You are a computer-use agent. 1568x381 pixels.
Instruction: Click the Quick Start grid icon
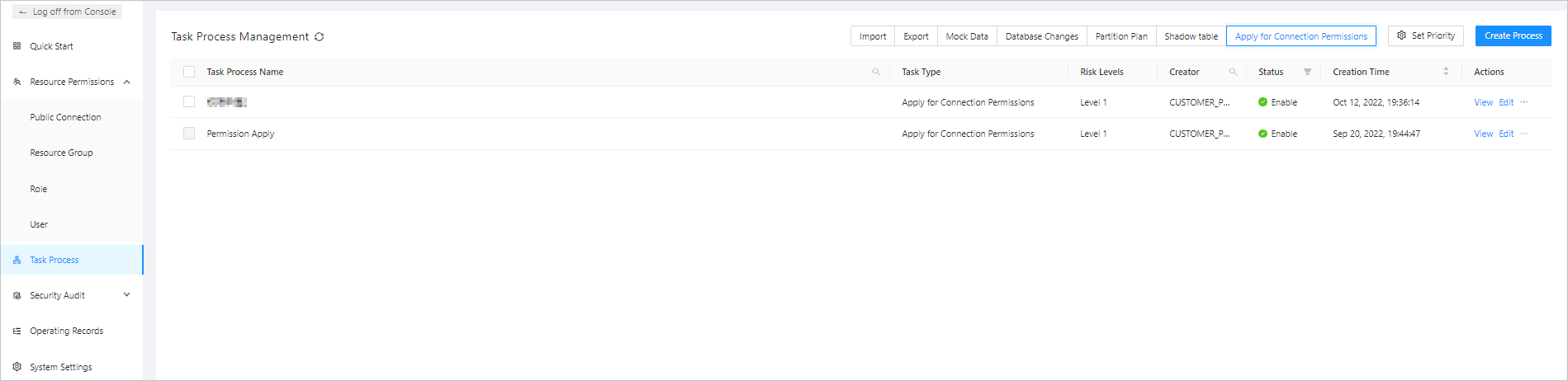coord(17,46)
